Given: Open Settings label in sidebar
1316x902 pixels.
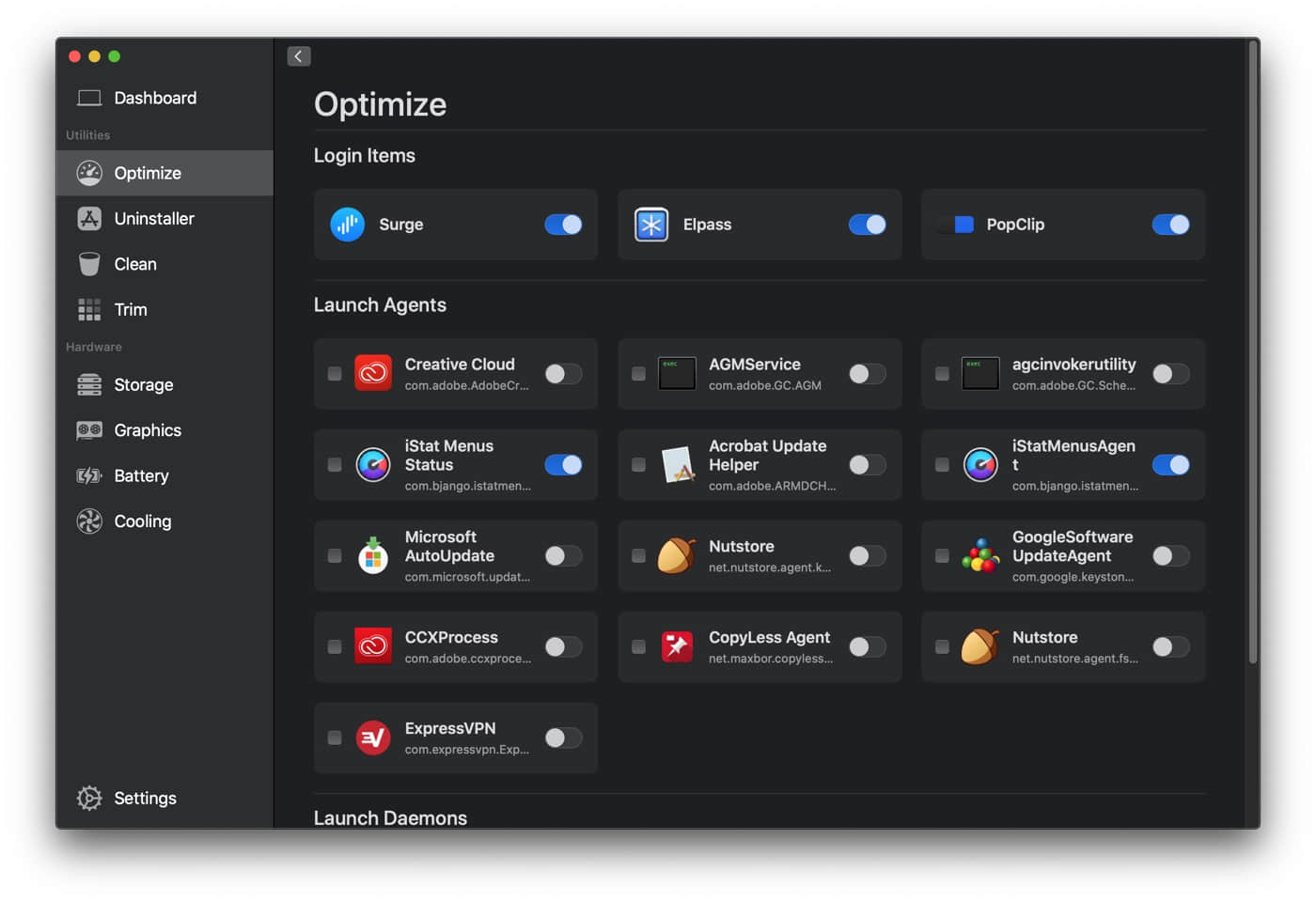Looking at the screenshot, I should tap(145, 798).
